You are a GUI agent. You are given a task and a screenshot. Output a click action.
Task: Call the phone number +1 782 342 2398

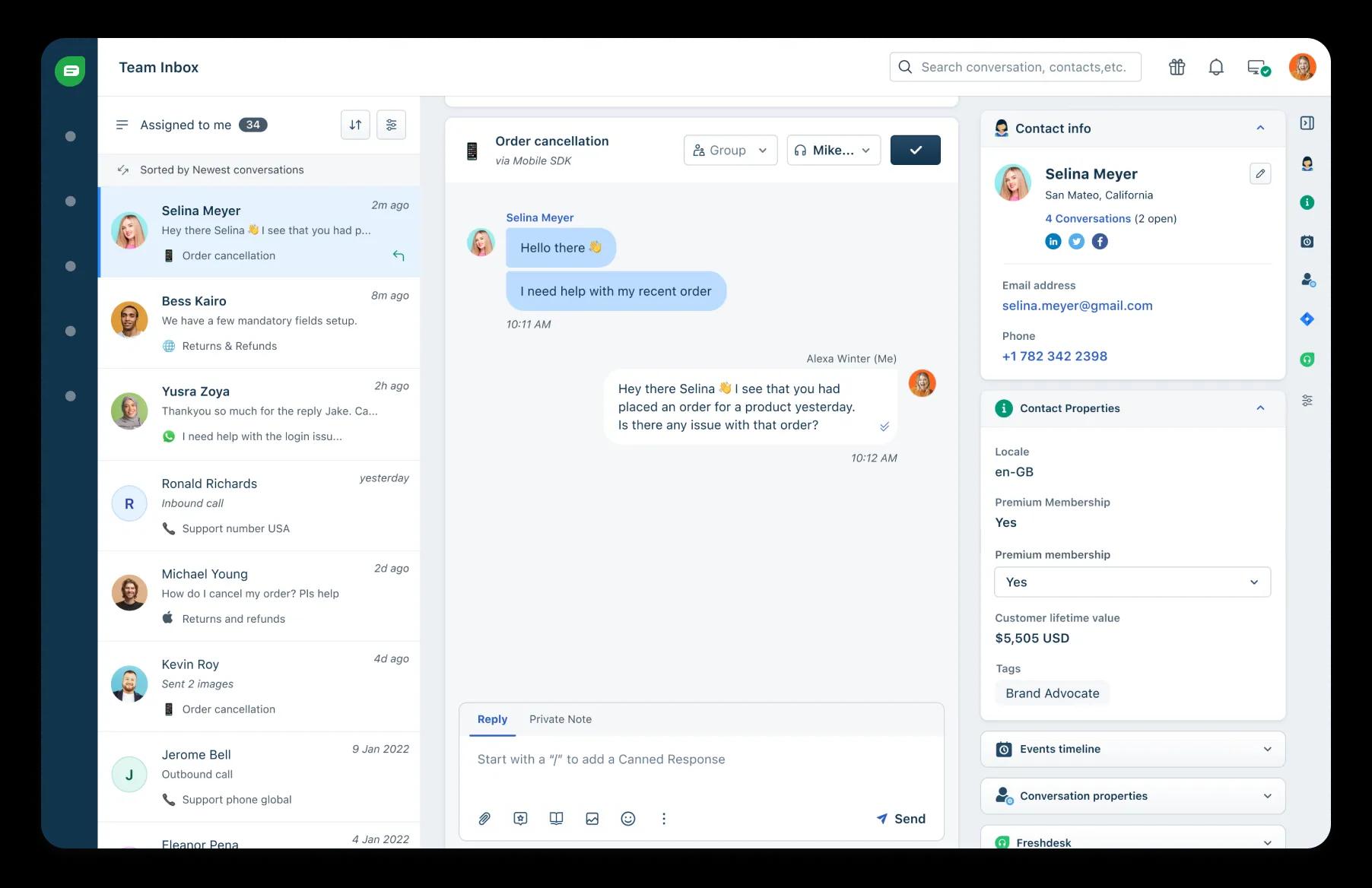1054,356
